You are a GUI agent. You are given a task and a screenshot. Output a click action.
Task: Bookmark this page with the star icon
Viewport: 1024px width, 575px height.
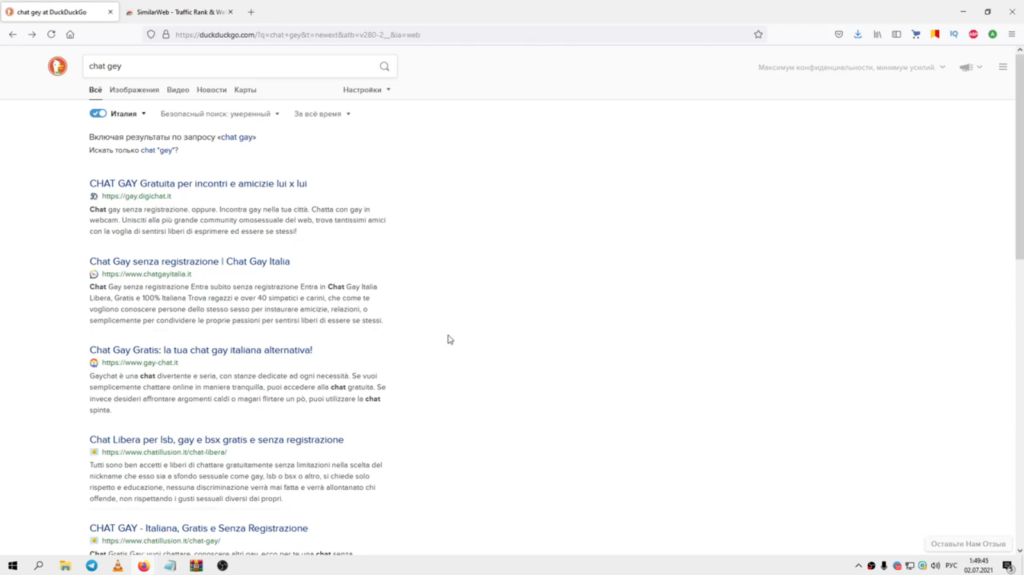(758, 35)
